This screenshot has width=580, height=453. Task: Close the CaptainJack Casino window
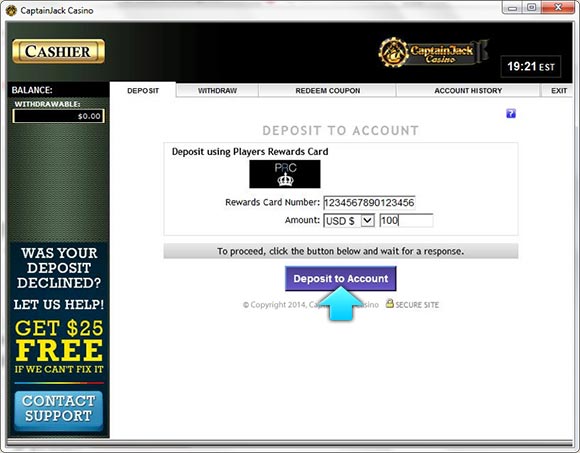coord(558,7)
